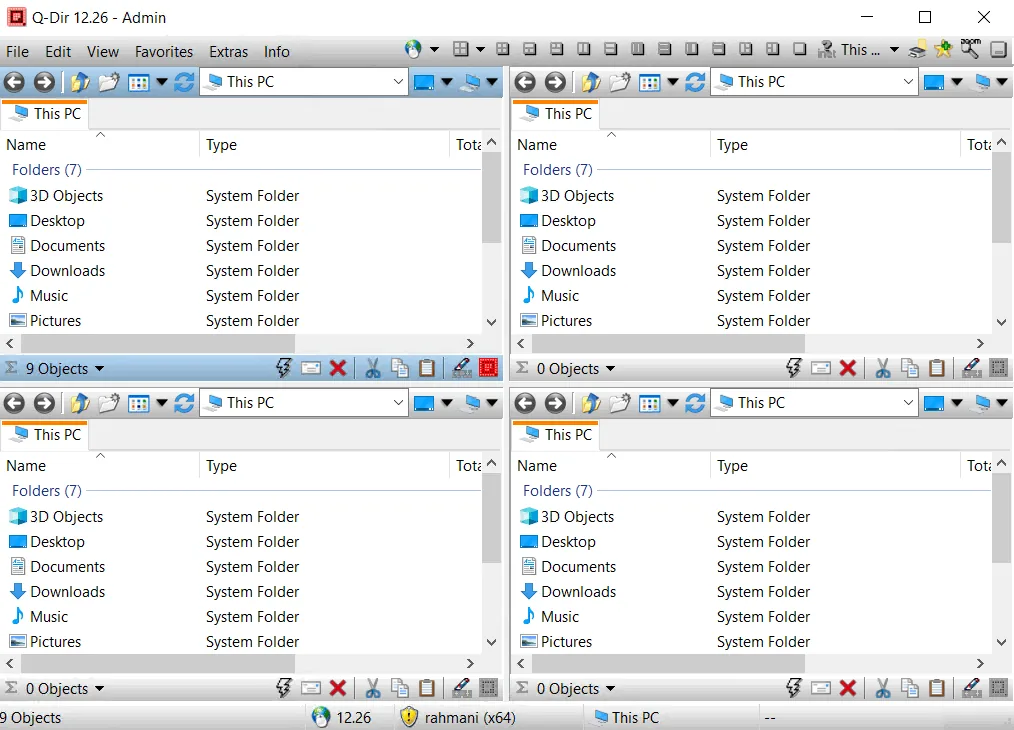This screenshot has width=1014, height=730.
Task: Click the lightning bolt icon in the top-left pane
Action: (283, 368)
